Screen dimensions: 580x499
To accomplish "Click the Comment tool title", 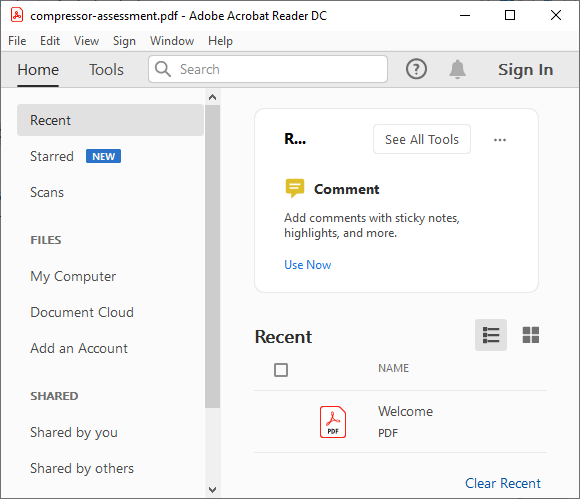I will coord(347,189).
